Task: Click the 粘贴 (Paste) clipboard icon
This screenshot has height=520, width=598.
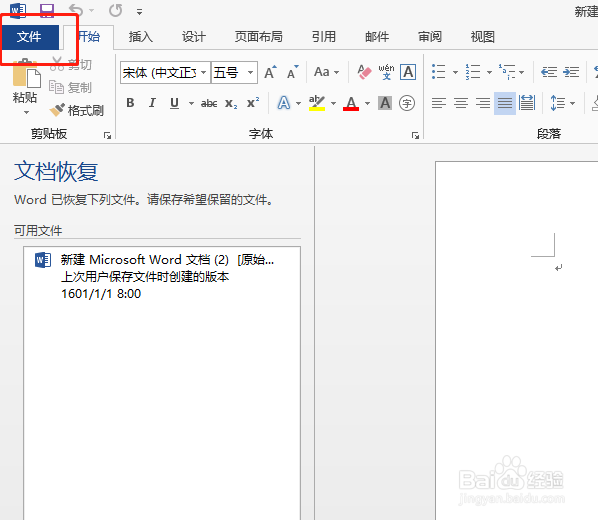Action: [x=26, y=73]
